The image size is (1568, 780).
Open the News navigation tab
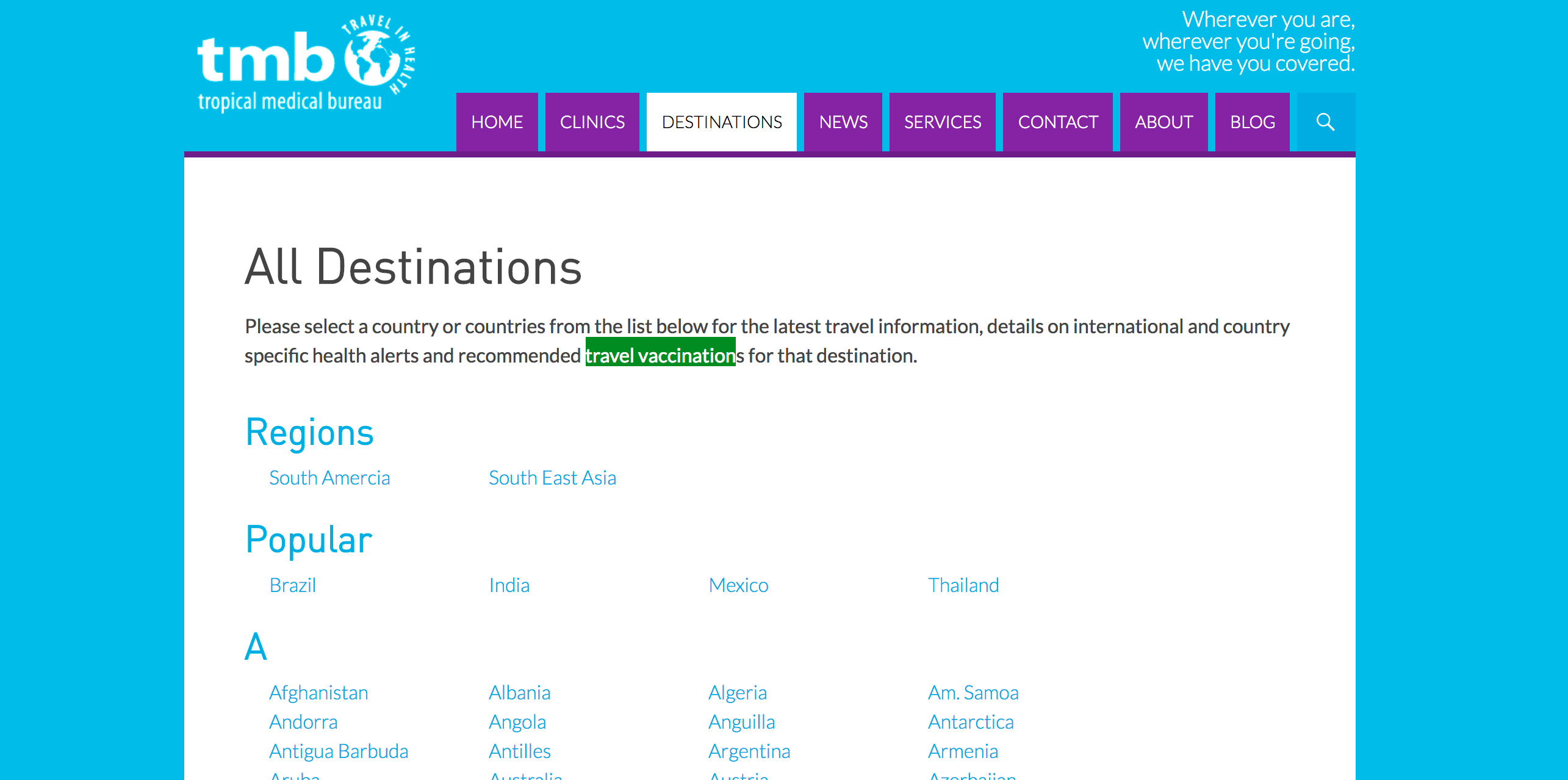click(843, 122)
